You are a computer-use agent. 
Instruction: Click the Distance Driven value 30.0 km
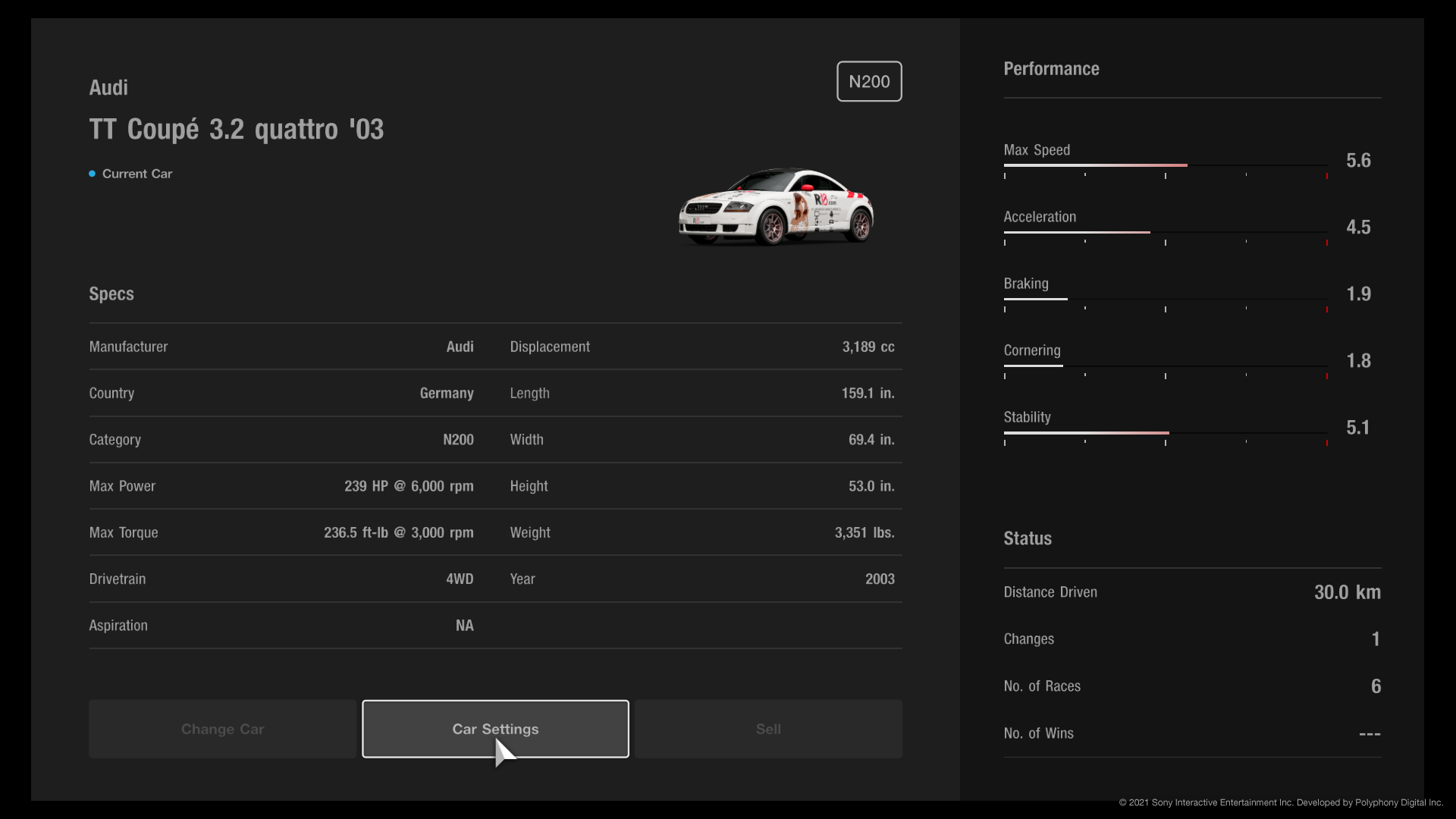[x=1348, y=592]
